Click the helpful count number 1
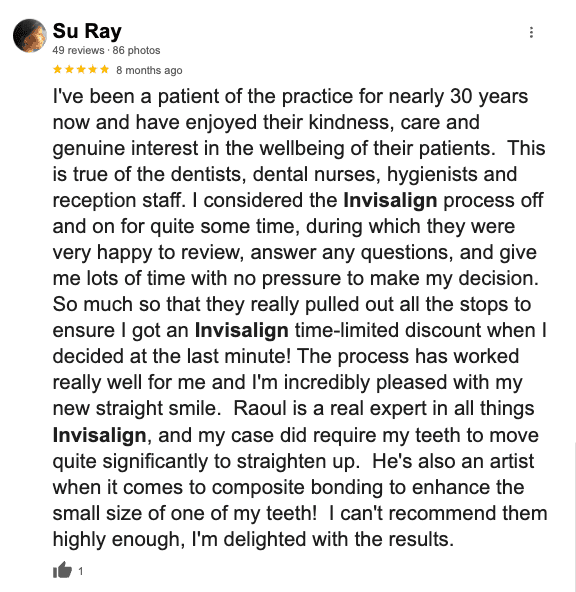This screenshot has height=592, width=576. click(80, 571)
